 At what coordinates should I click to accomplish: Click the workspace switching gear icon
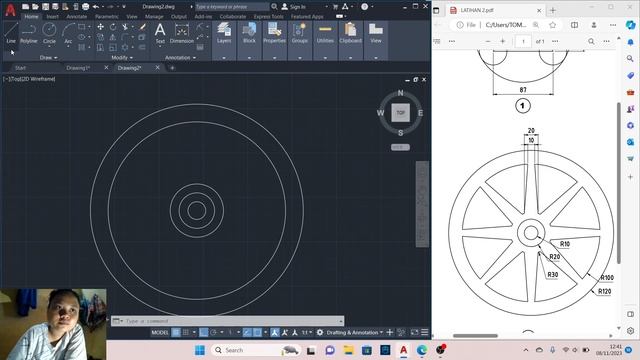(x=320, y=332)
